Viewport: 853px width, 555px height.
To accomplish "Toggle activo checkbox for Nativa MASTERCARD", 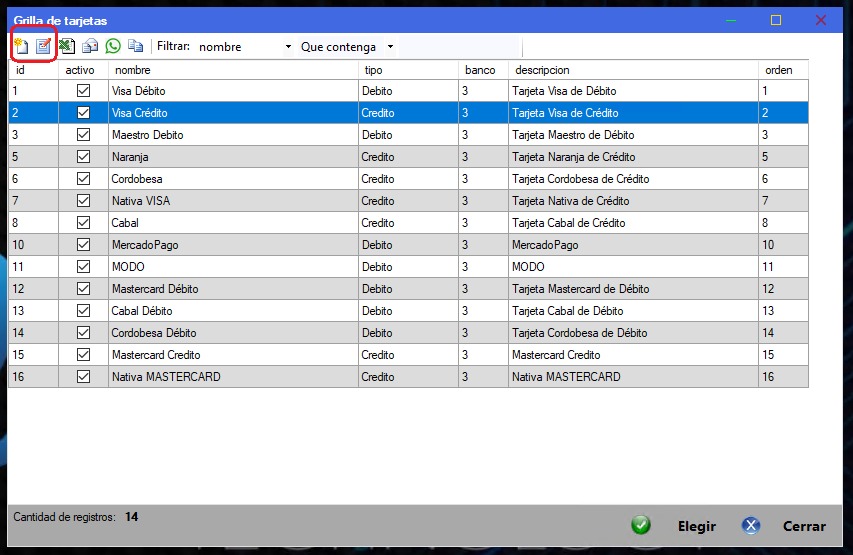I will coord(83,377).
